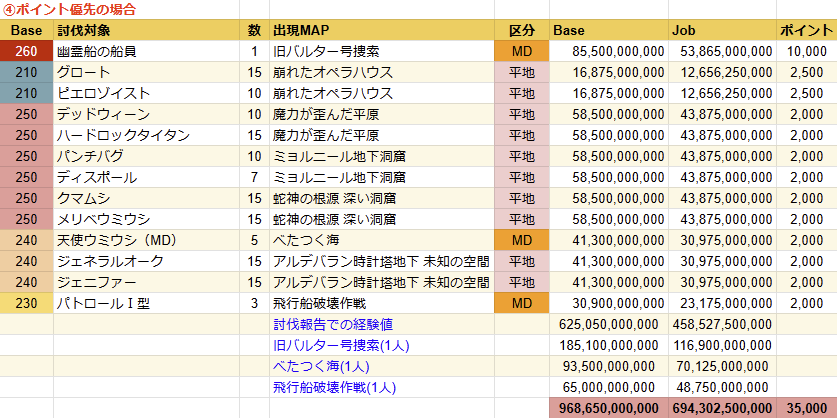Click the MD tag in the 幽霊船の船員 row
This screenshot has height=418, width=837.
[522, 52]
